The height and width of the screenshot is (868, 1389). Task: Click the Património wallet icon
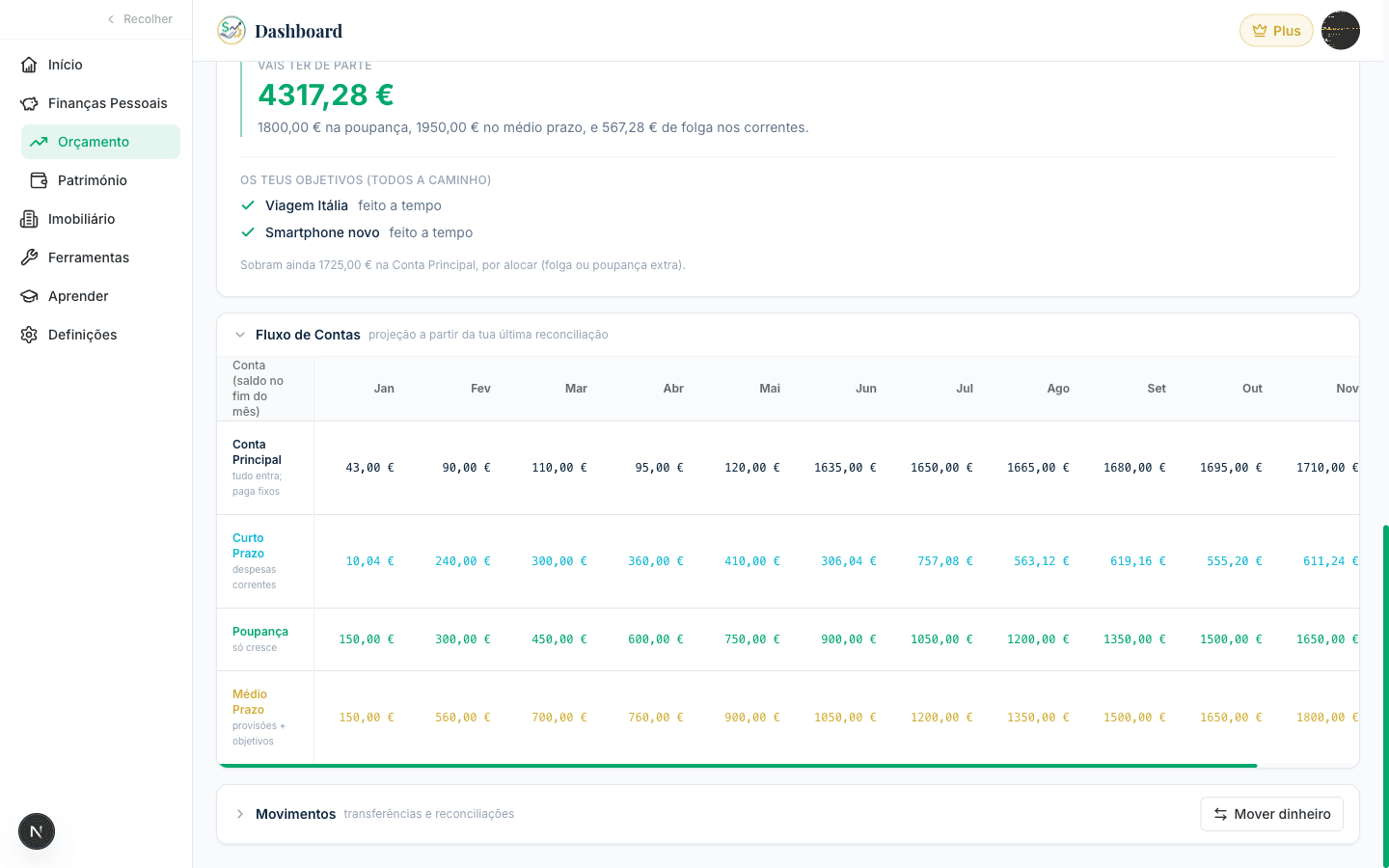click(39, 180)
